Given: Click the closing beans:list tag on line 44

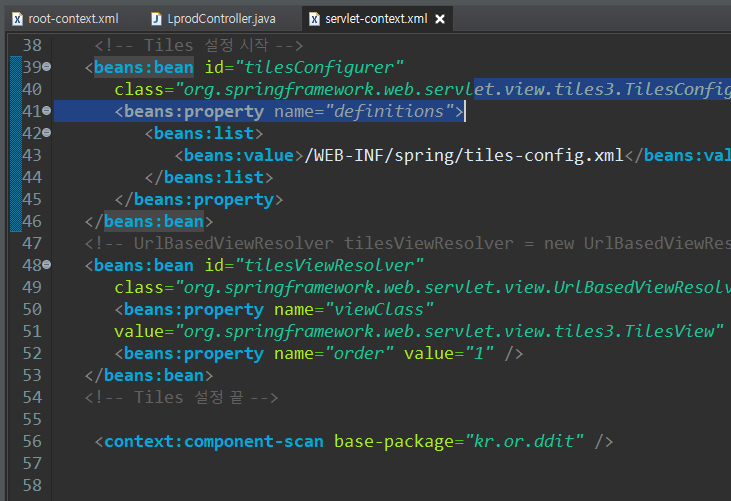Looking at the screenshot, I should pyautogui.click(x=209, y=178).
